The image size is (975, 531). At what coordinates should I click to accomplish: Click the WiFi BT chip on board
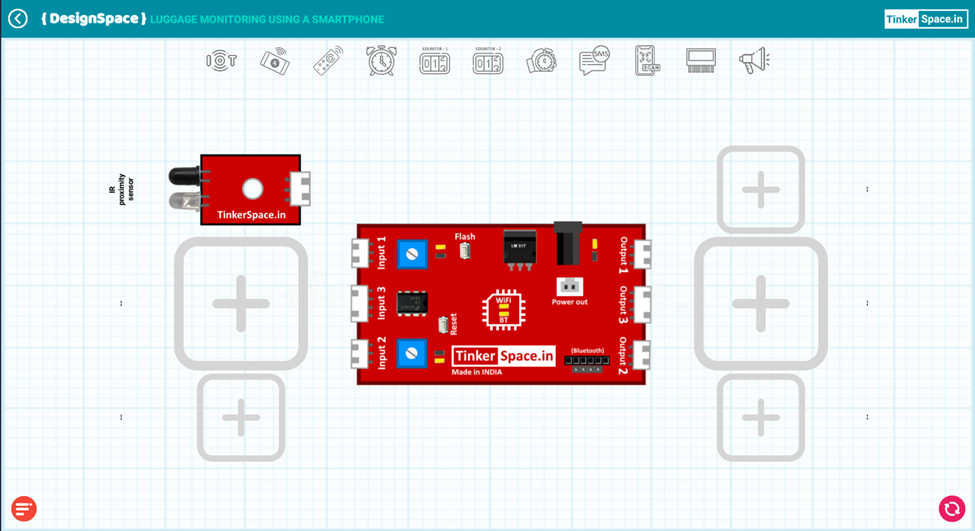pyautogui.click(x=504, y=310)
